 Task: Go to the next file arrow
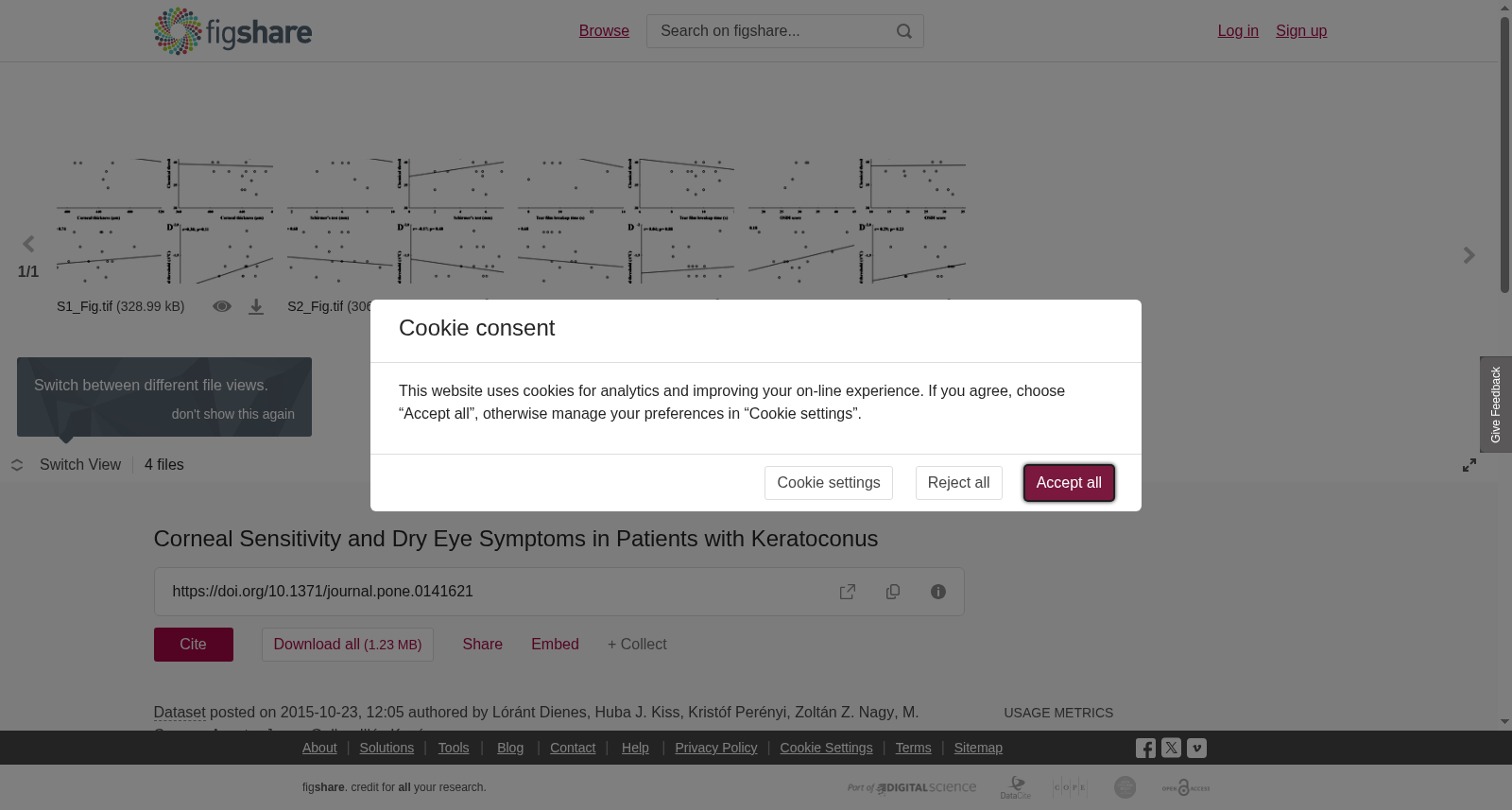[1469, 255]
